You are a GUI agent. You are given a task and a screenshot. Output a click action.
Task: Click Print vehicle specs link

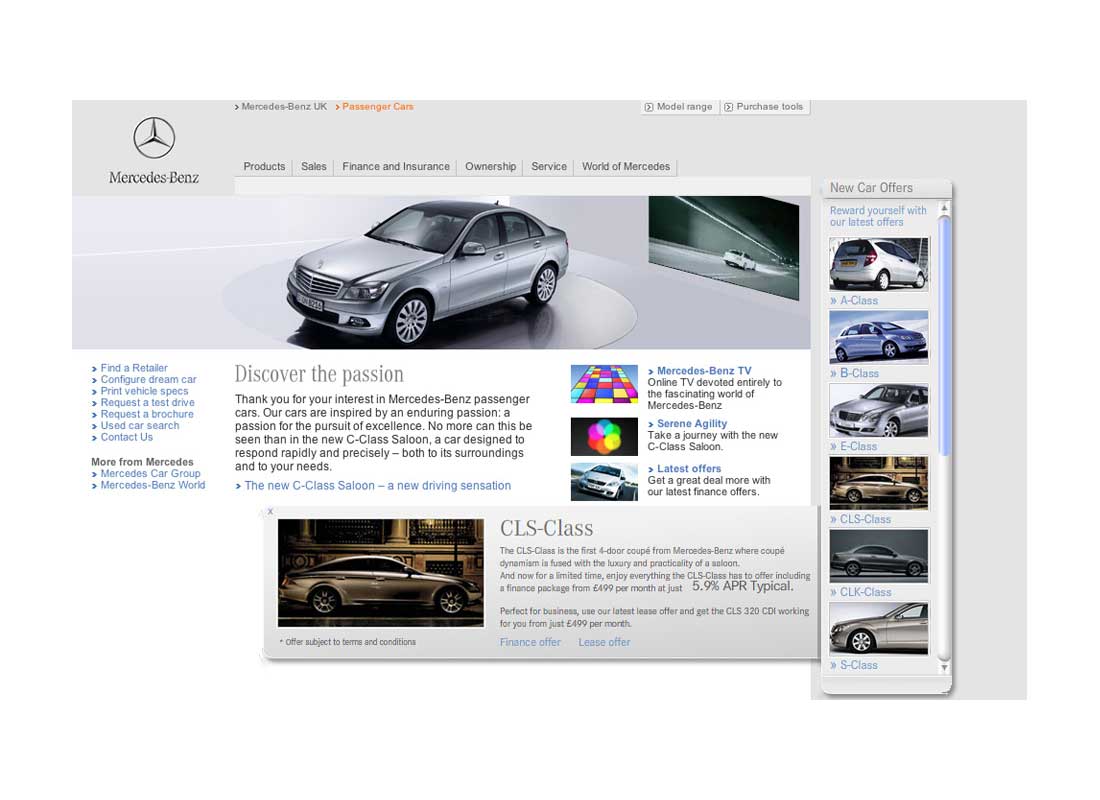click(144, 391)
